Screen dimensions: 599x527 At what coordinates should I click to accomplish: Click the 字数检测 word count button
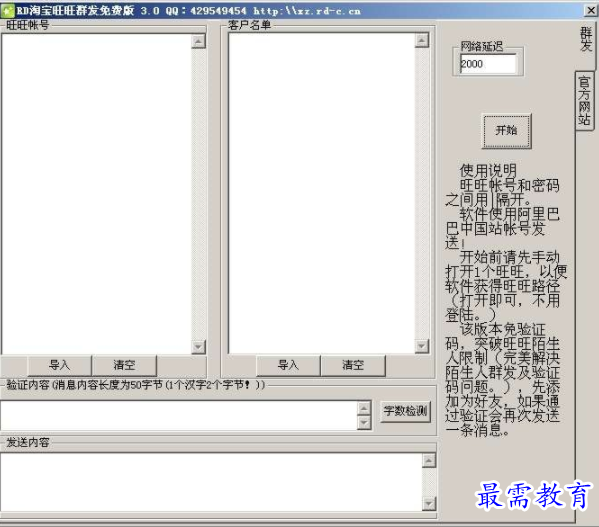tap(406, 411)
